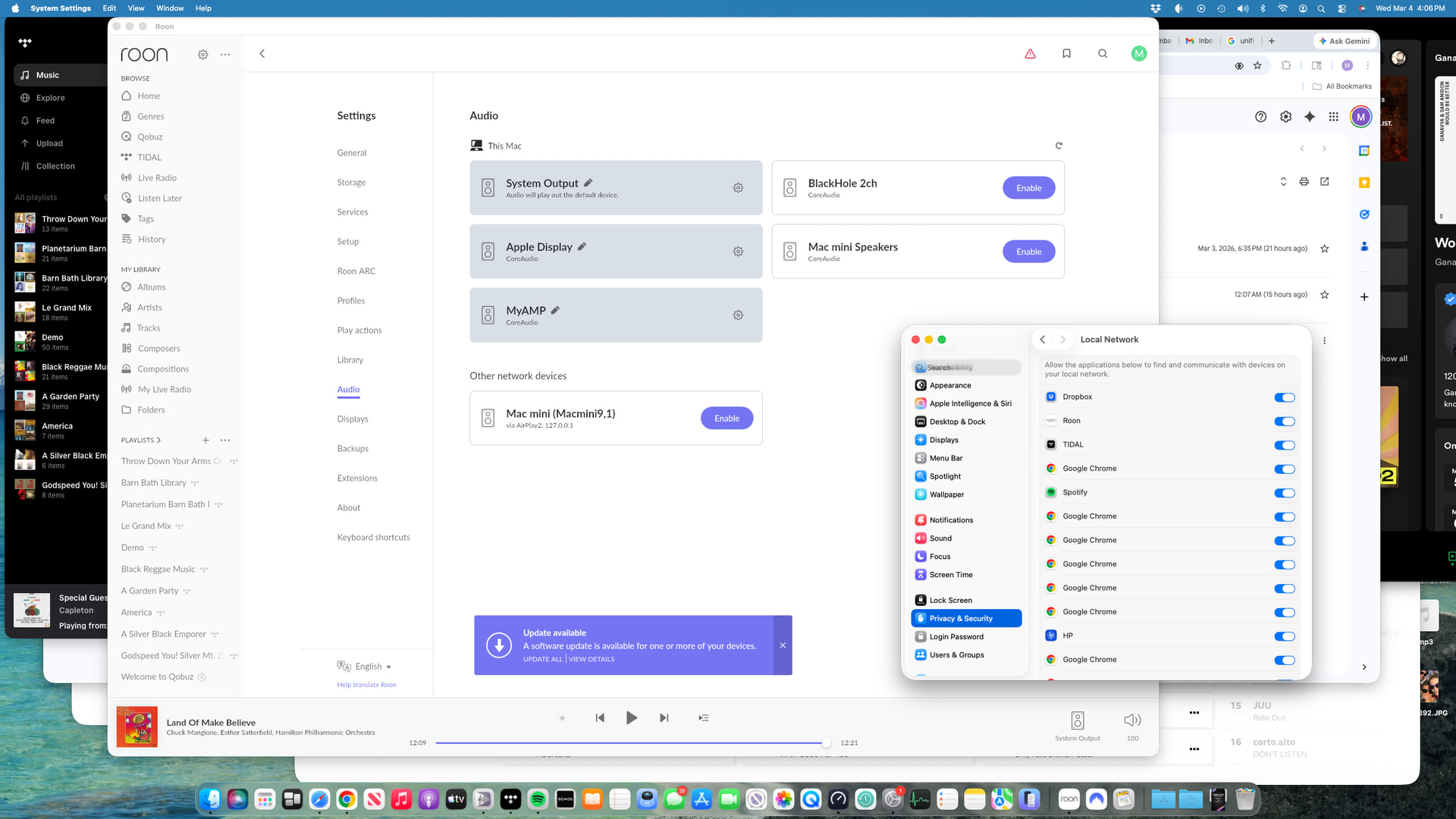Open the play queue icon

[x=704, y=718]
